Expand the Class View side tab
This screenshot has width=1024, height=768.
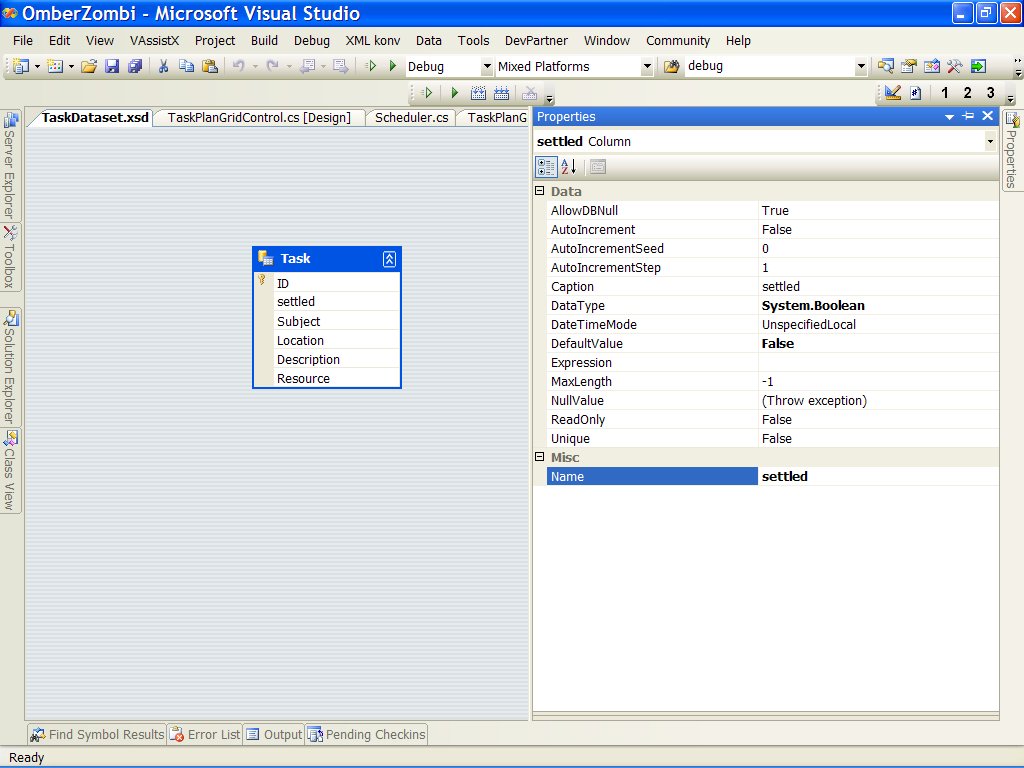[x=10, y=470]
